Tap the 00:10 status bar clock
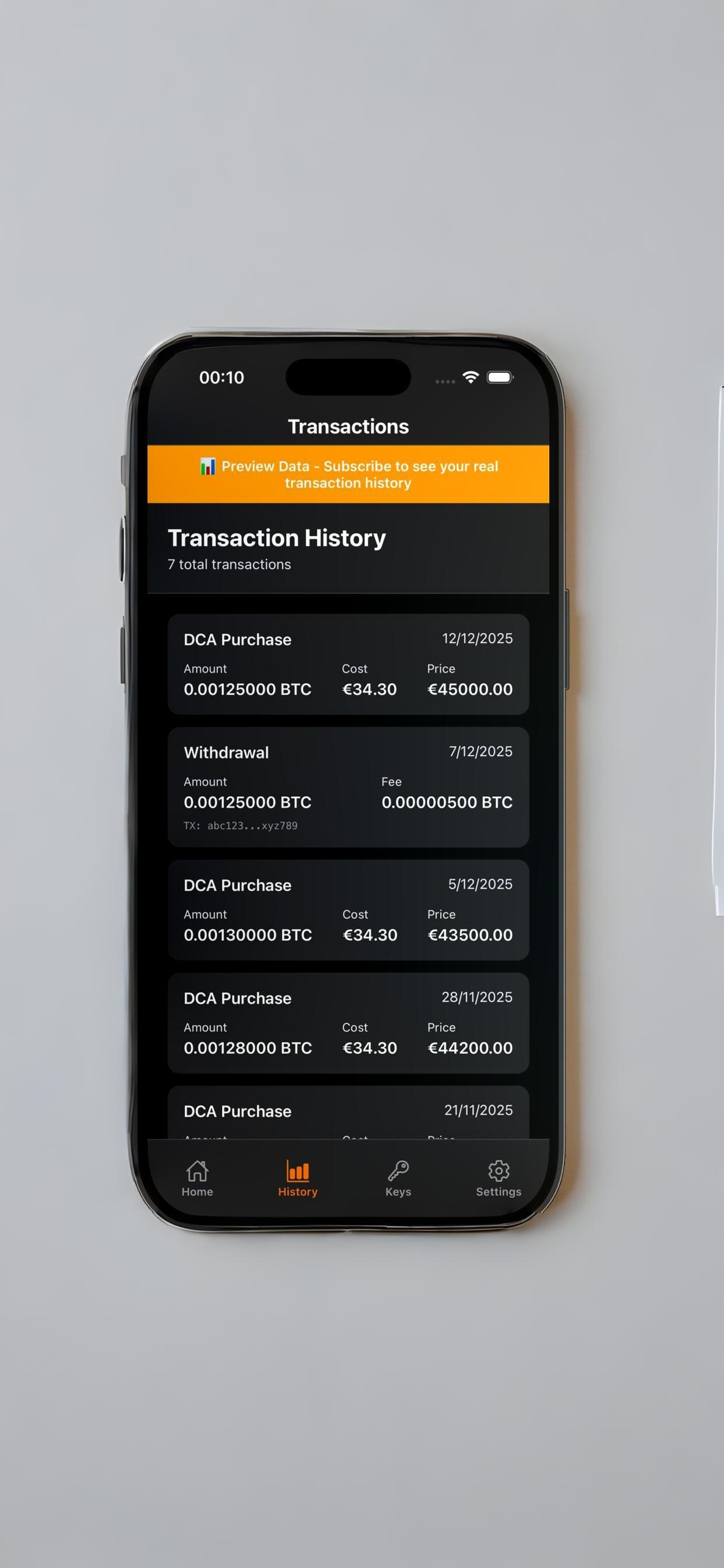Image resolution: width=724 pixels, height=1568 pixels. pyautogui.click(x=222, y=377)
